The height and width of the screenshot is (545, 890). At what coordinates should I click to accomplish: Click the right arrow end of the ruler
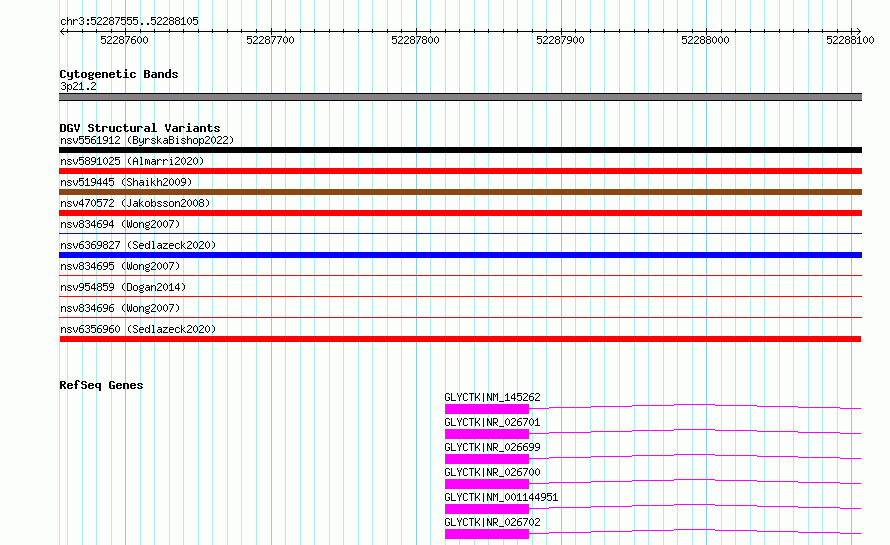pyautogui.click(x=858, y=31)
